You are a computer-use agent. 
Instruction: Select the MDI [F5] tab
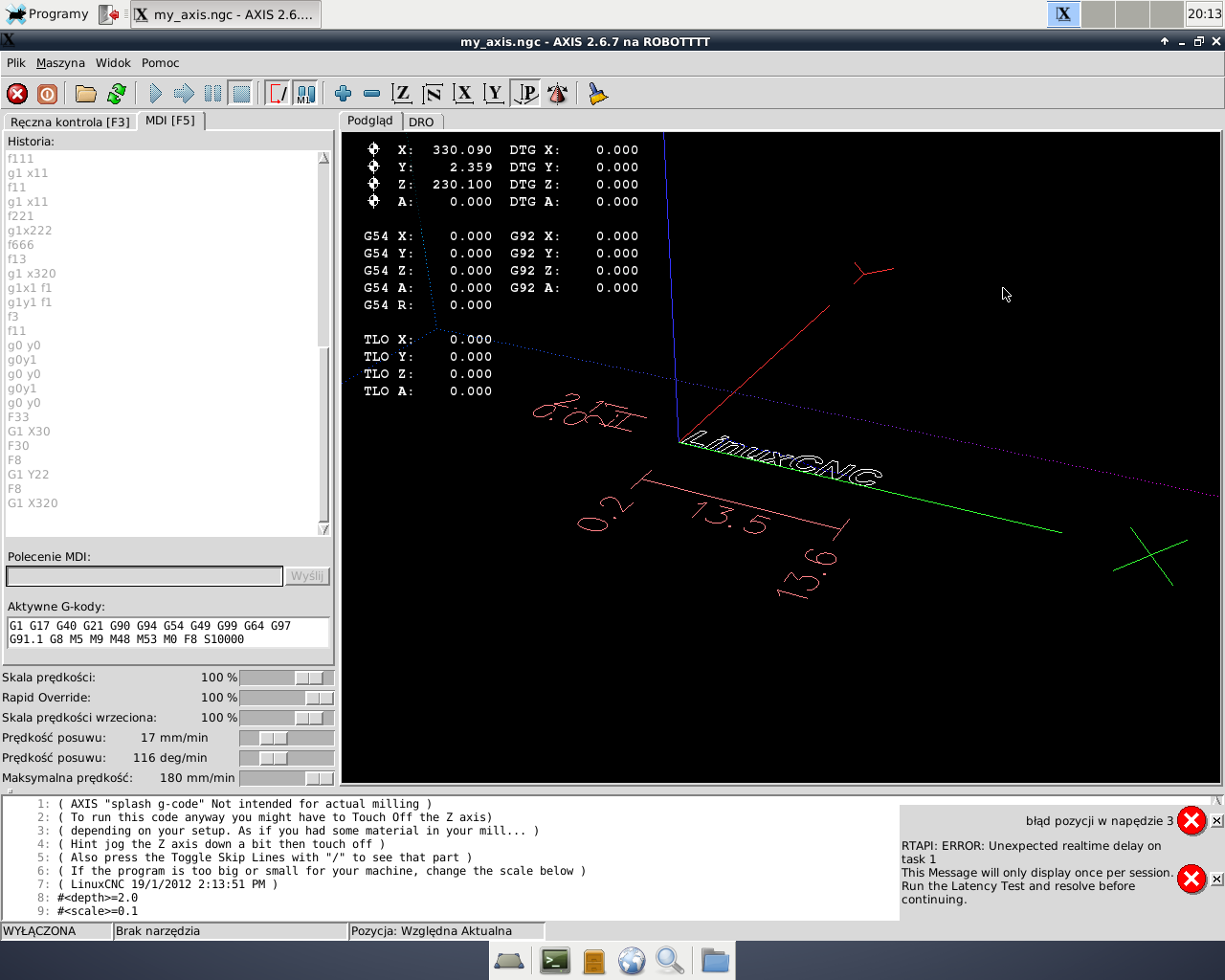(170, 121)
